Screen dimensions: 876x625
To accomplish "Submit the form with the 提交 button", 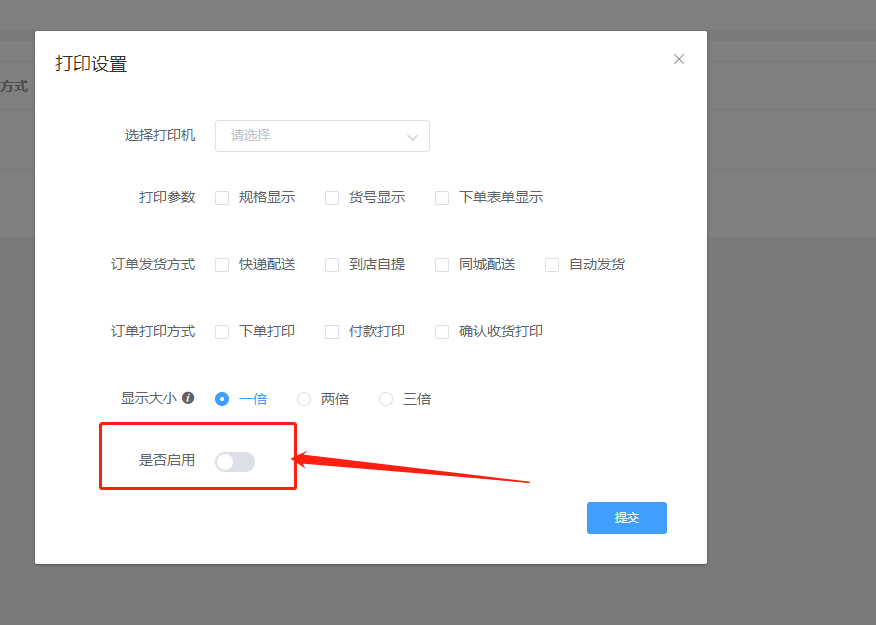I will pos(627,518).
